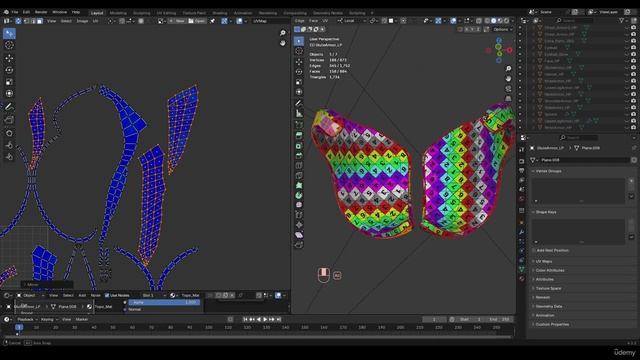Expand the Remesh panel
This screenshot has width=640, height=360.
coord(542,297)
